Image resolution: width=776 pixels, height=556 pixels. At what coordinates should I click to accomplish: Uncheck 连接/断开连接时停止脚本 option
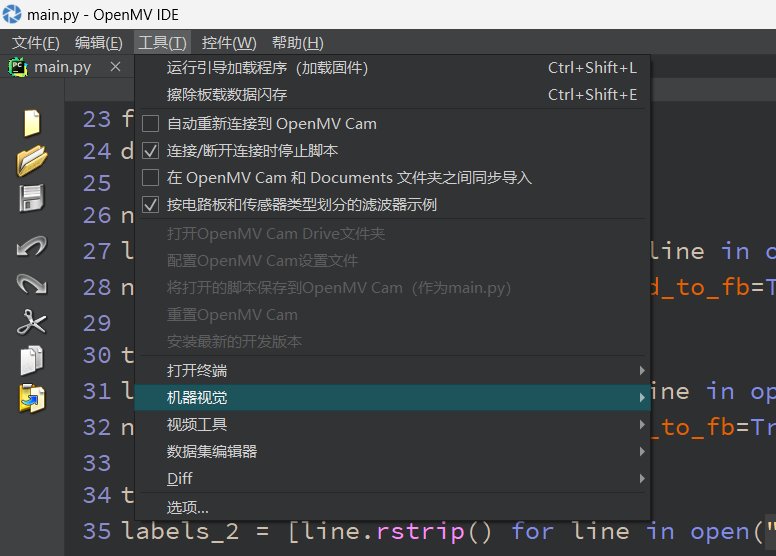pos(150,151)
